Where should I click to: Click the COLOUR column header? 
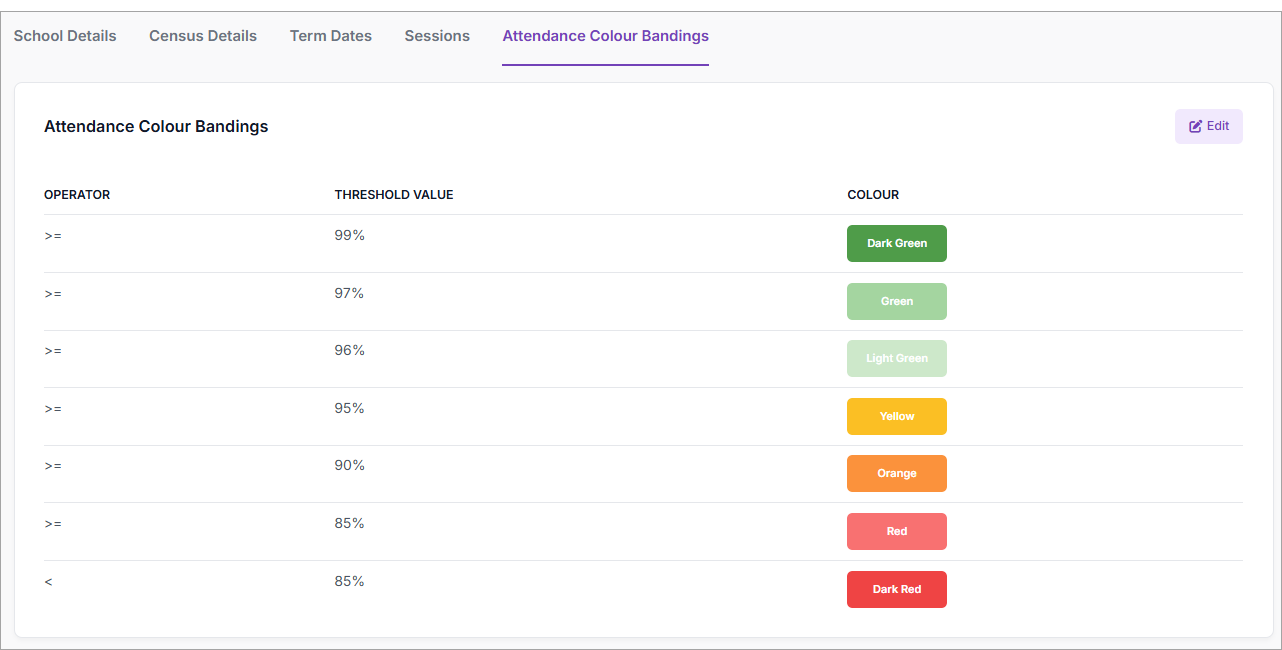pyautogui.click(x=873, y=195)
